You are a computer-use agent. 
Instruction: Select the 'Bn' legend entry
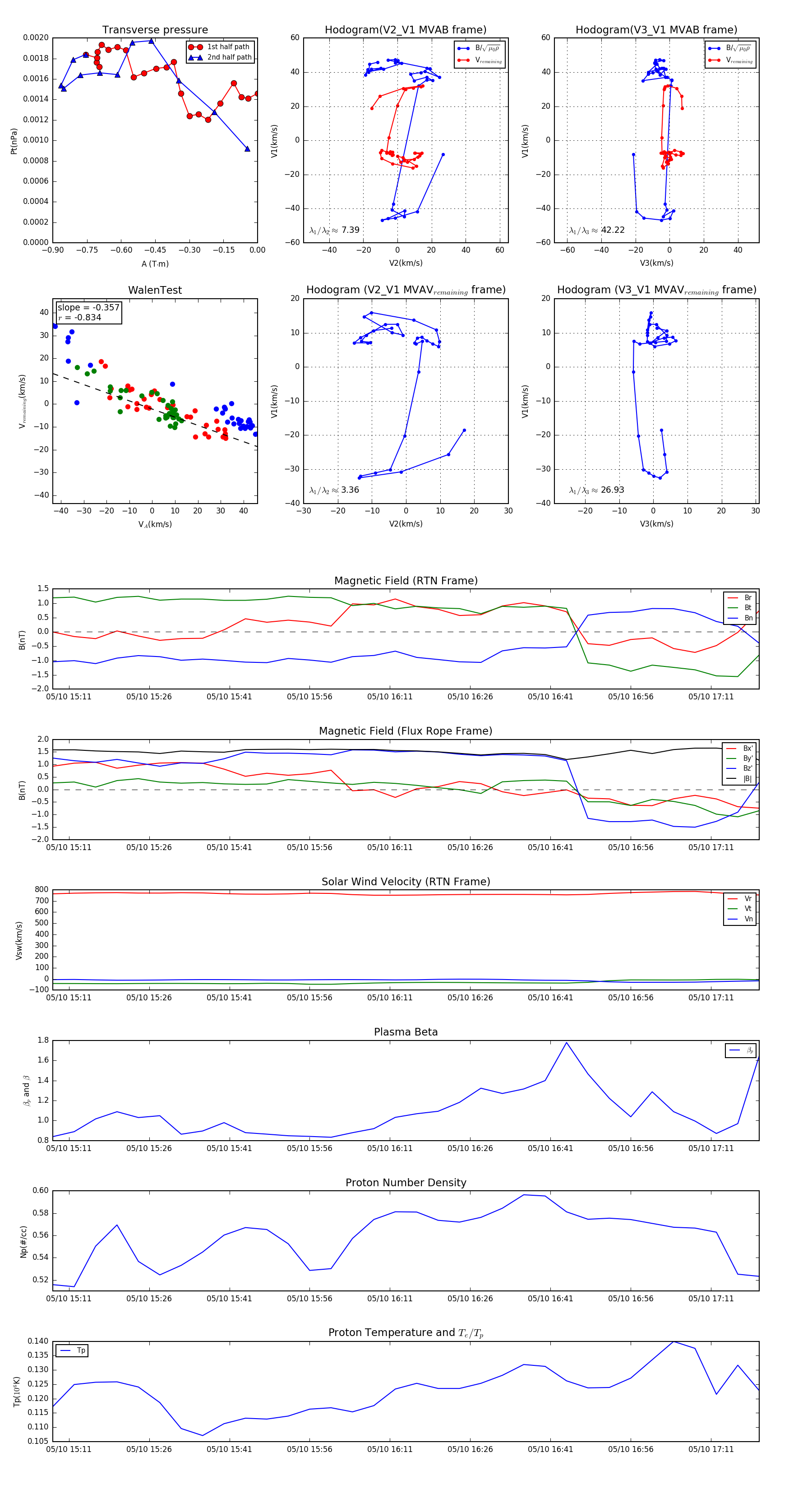click(740, 618)
